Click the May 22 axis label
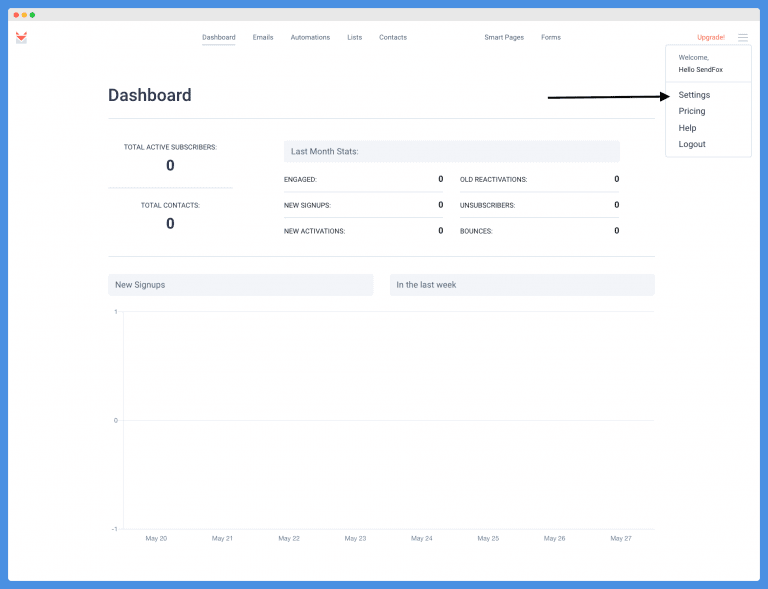 pos(288,538)
